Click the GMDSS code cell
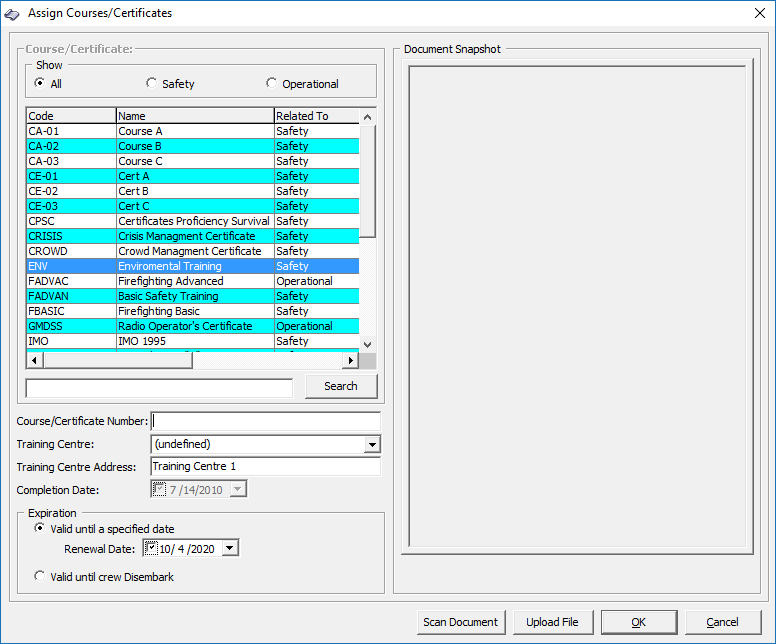 [71, 326]
